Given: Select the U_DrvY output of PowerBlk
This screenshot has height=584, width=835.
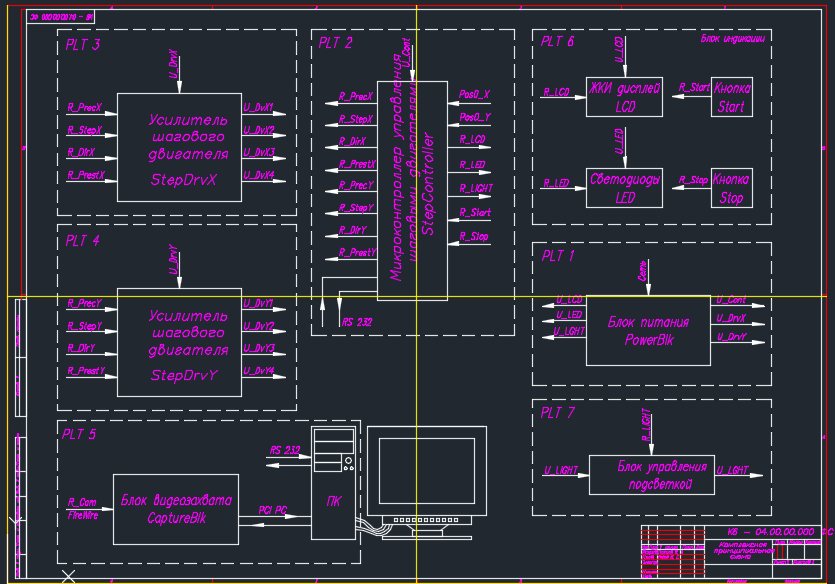Looking at the screenshot, I should coord(732,336).
